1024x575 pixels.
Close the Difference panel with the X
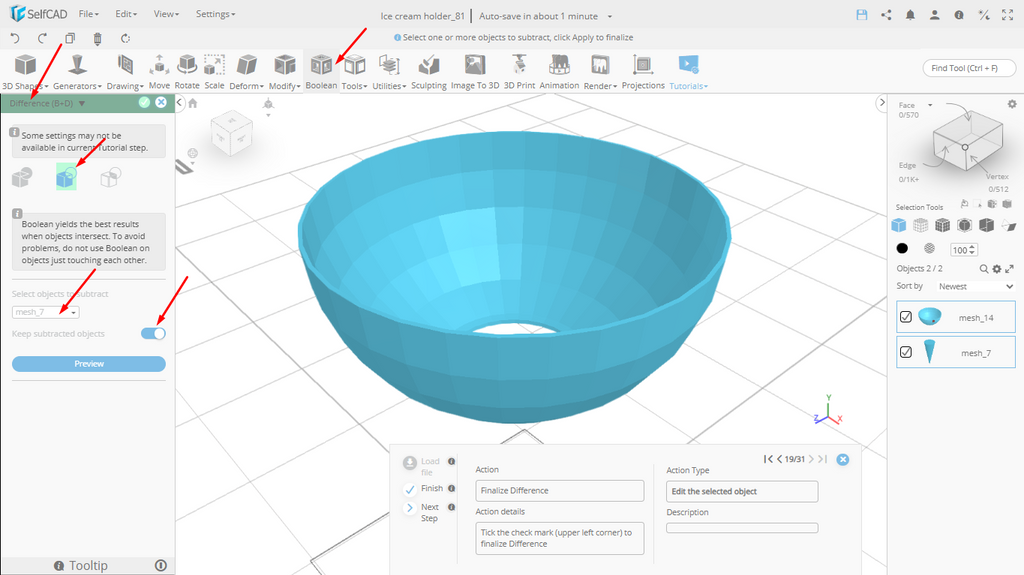click(161, 103)
